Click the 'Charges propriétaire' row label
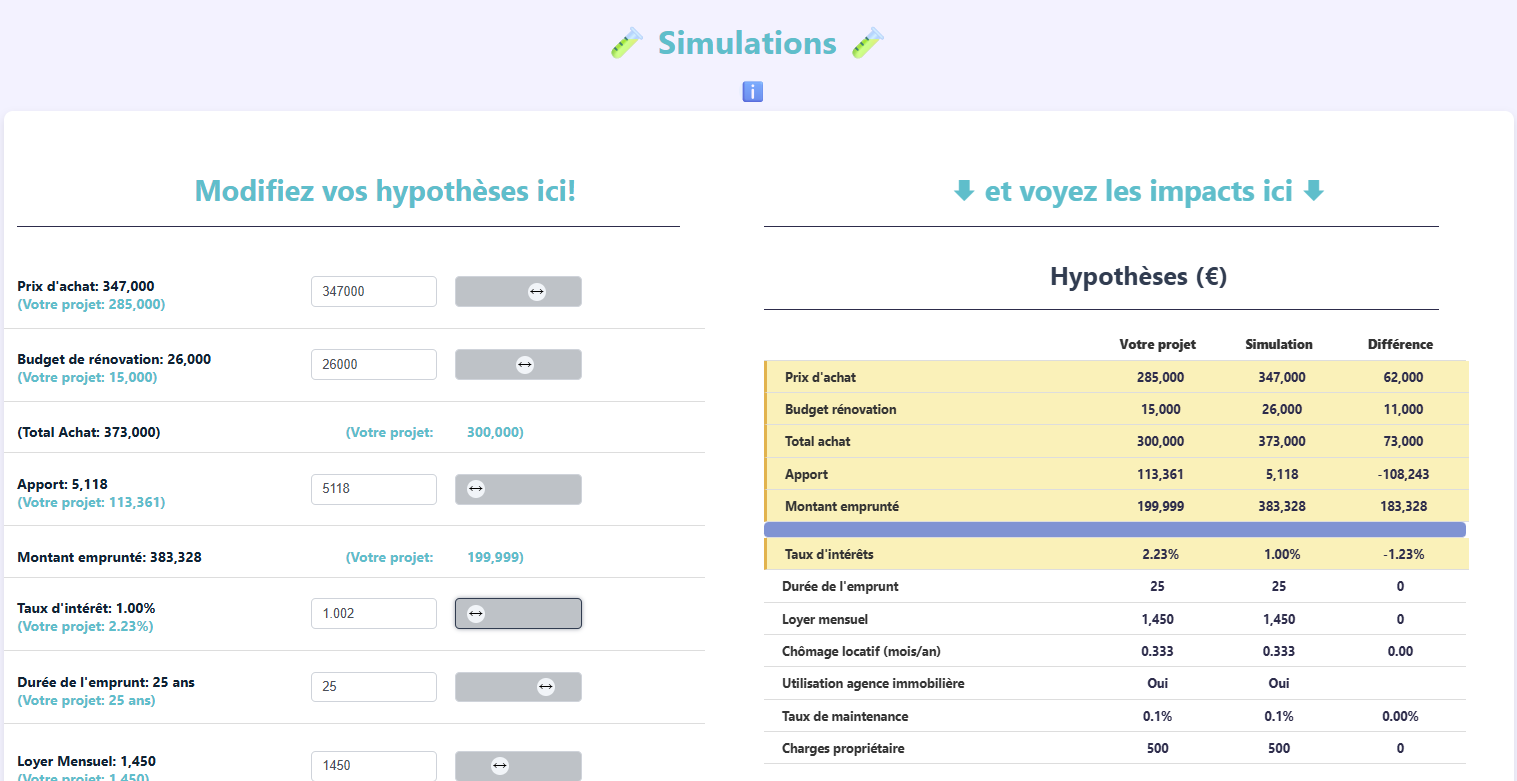The height and width of the screenshot is (781, 1517). pos(843,748)
